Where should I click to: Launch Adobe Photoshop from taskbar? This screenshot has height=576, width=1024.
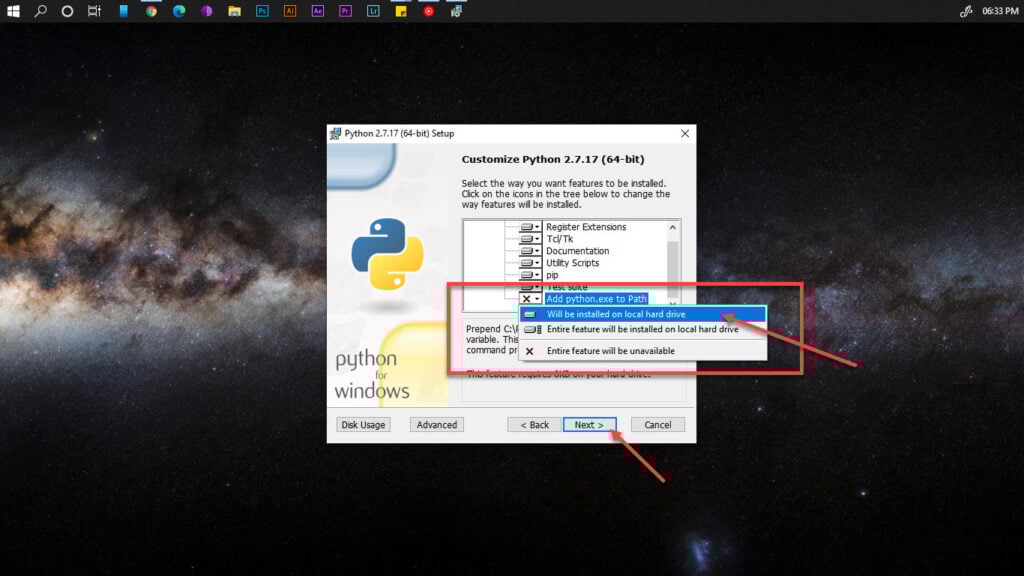pos(262,11)
